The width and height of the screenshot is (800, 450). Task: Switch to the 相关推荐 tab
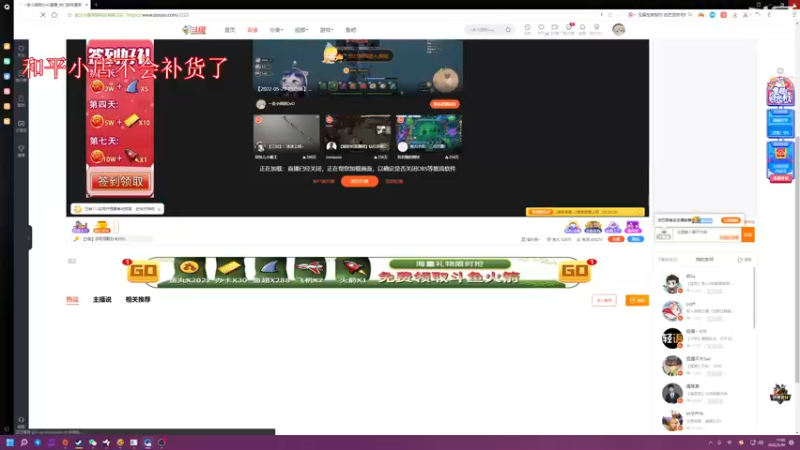pos(138,299)
